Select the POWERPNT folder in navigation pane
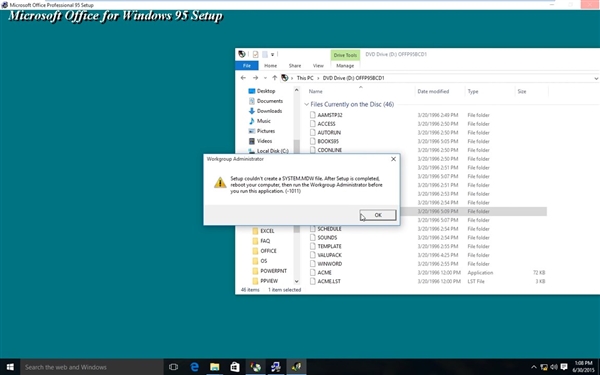 [x=269, y=271]
